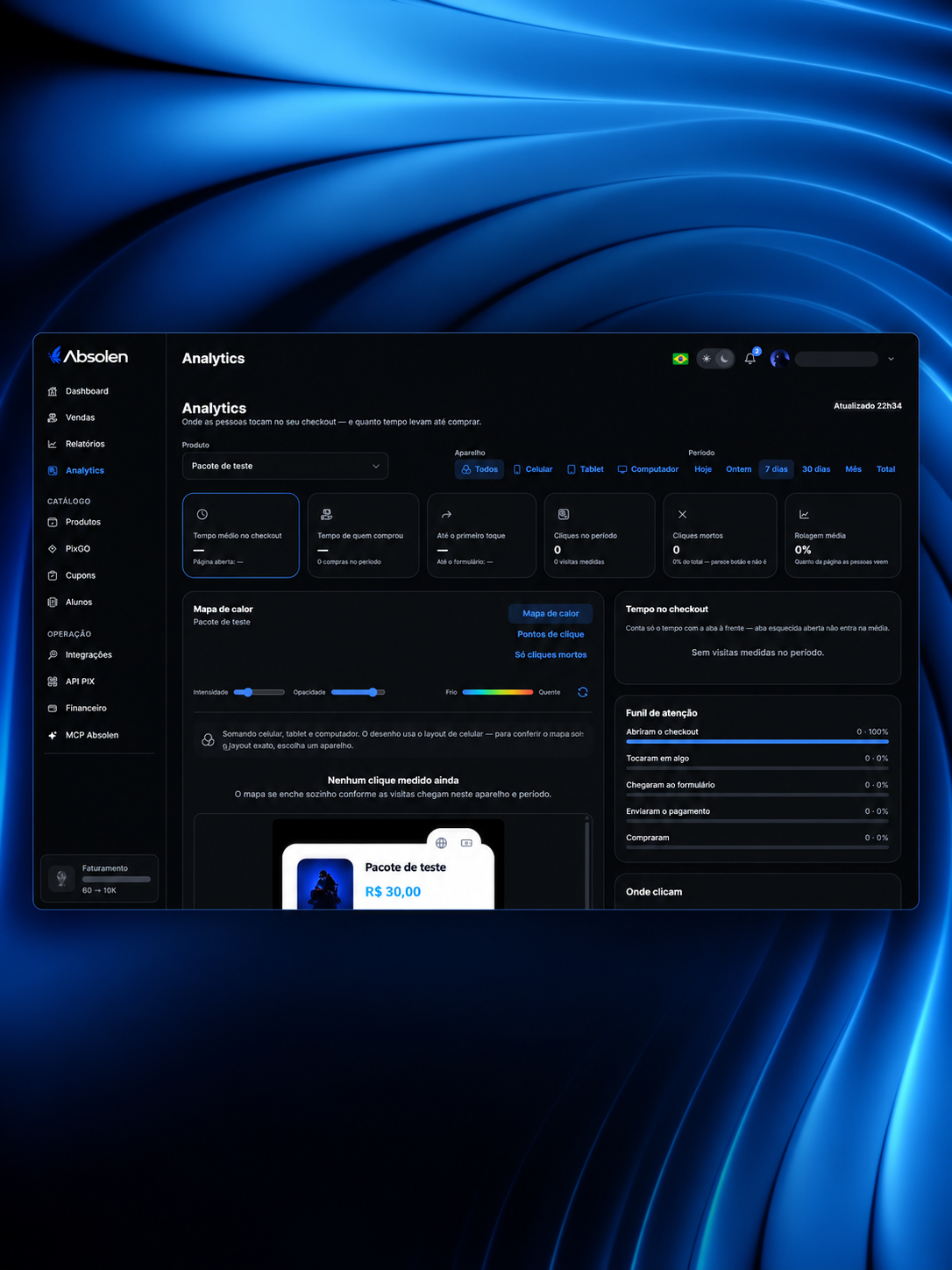Filter by Computador device
The image size is (952, 1270).
(x=648, y=469)
